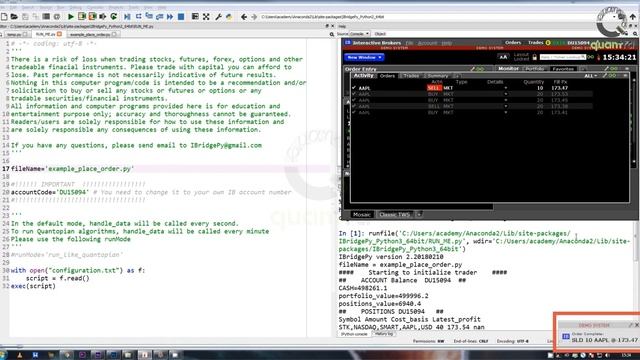Screen dimensions: 640x360
Task: Open Order Entry panel wrench settings icon
Action: 473,69
